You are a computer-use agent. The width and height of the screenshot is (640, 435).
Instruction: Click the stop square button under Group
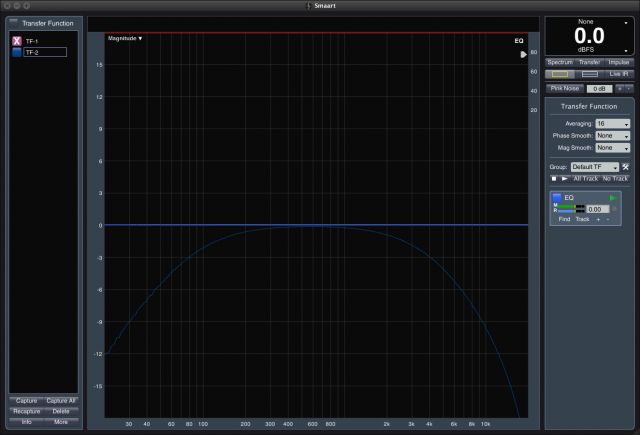pyautogui.click(x=553, y=178)
